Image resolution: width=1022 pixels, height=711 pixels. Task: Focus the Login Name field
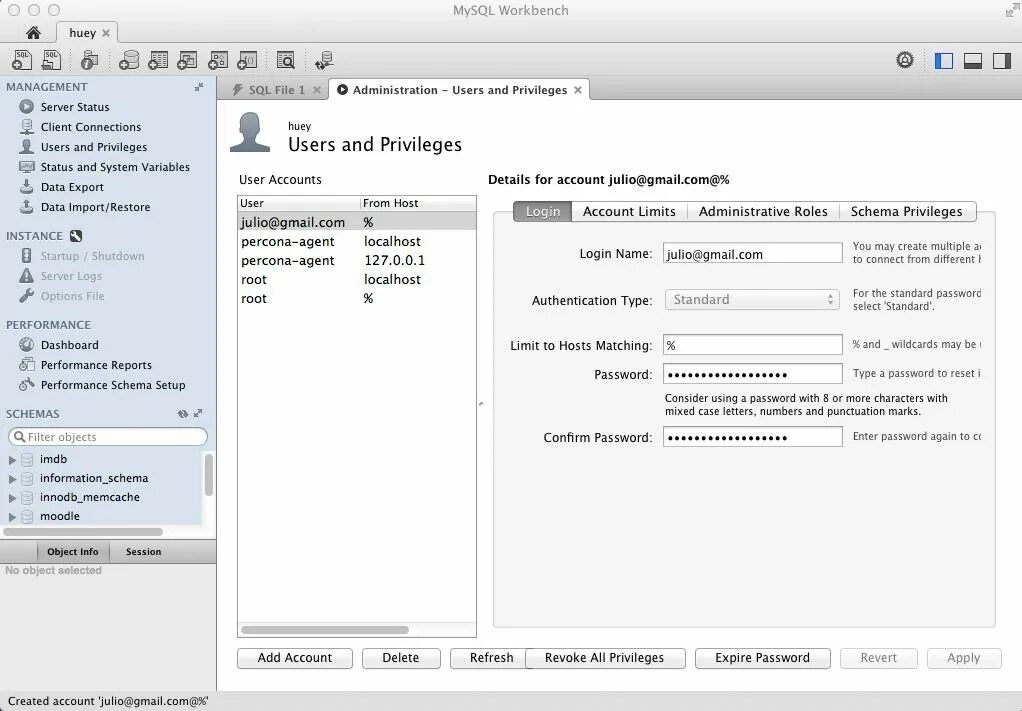[752, 254]
